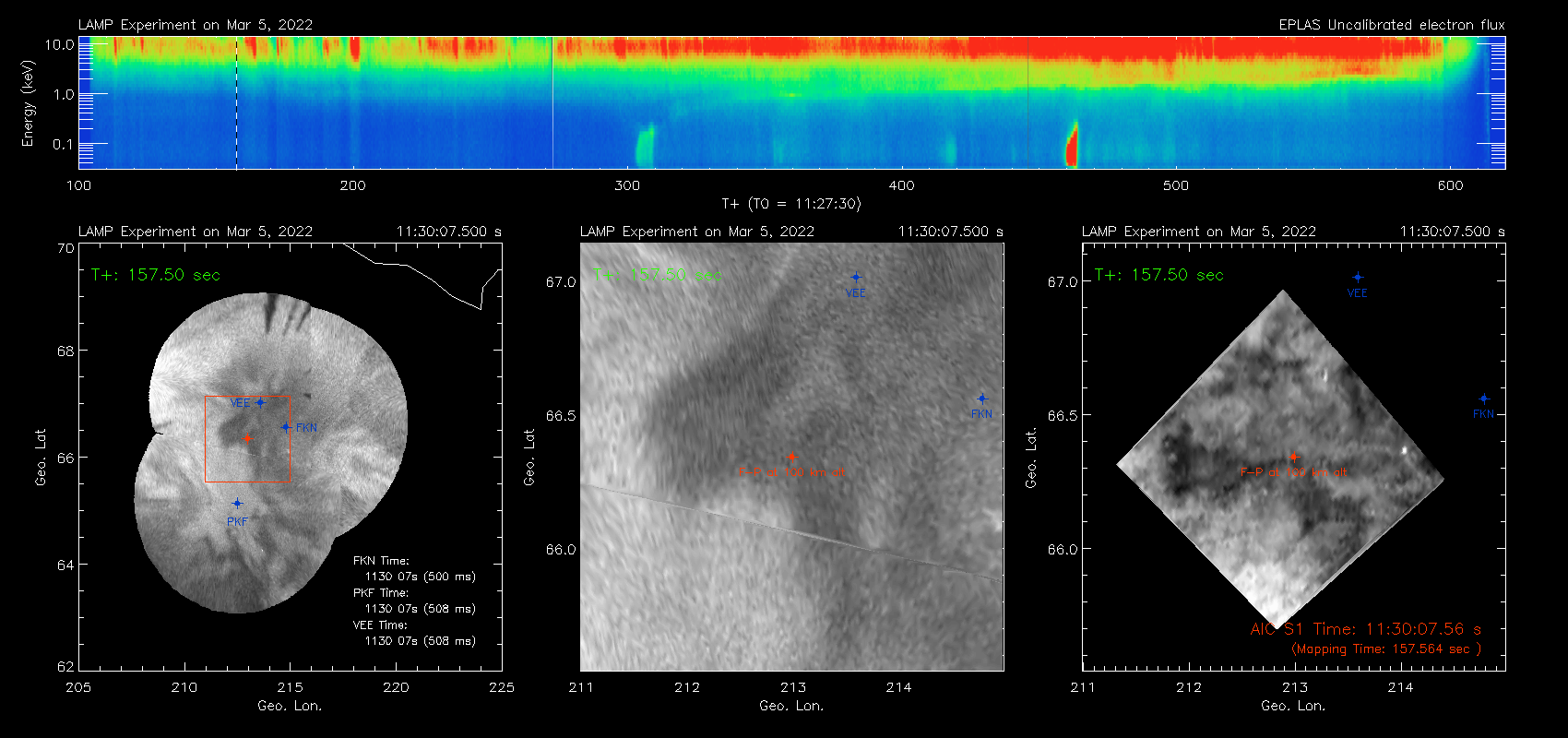Click the VEE station marker in all-sky map
1568x738 pixels.
click(261, 402)
